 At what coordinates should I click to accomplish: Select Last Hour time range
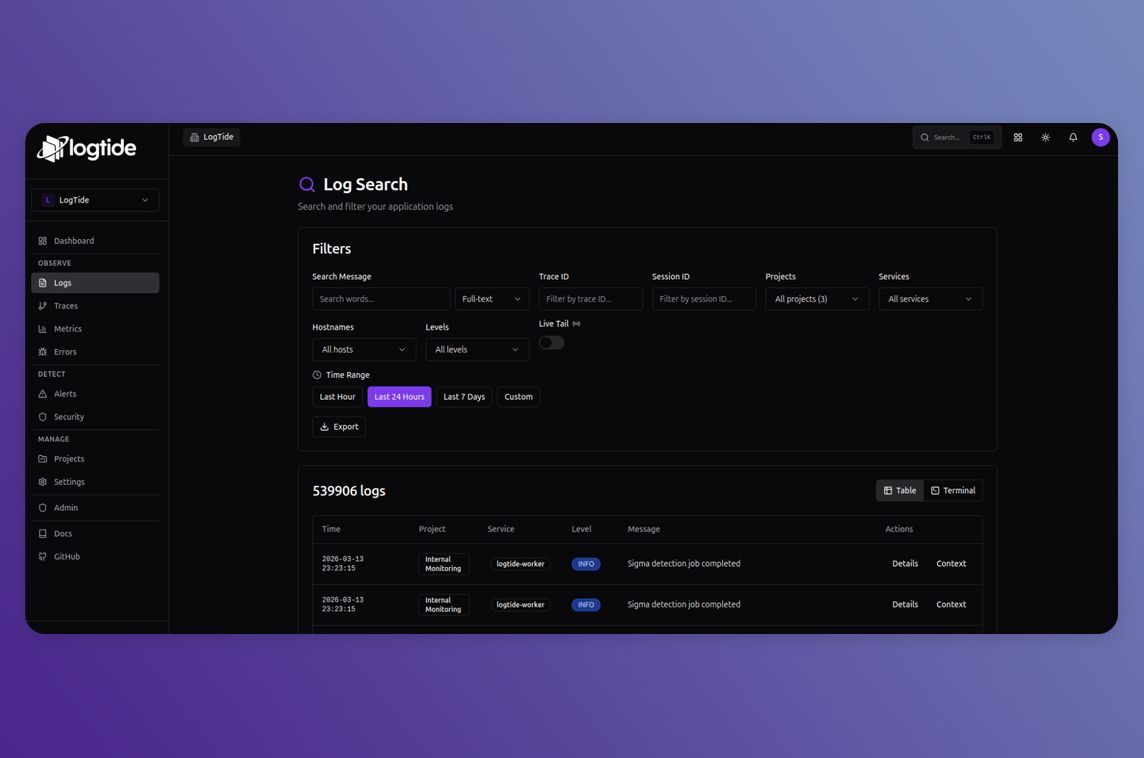click(x=337, y=397)
